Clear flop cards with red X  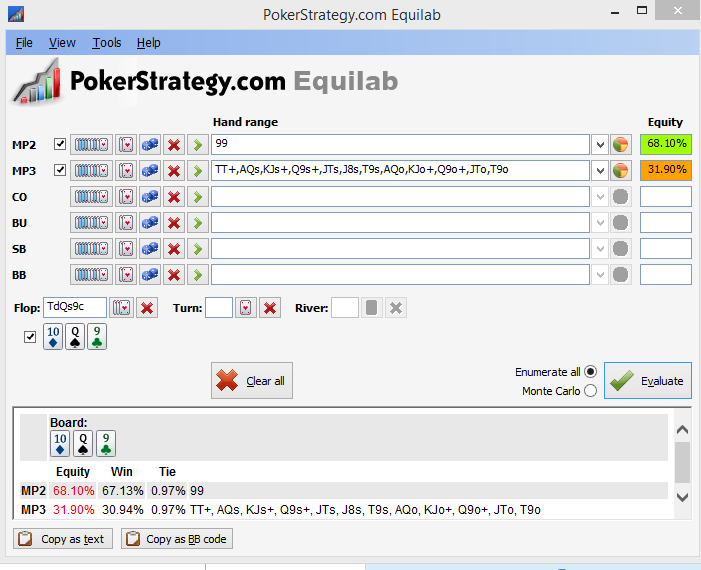point(147,308)
